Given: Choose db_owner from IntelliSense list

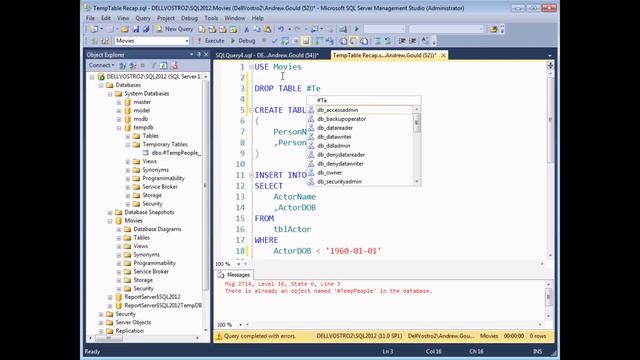Looking at the screenshot, I should pyautogui.click(x=329, y=173).
